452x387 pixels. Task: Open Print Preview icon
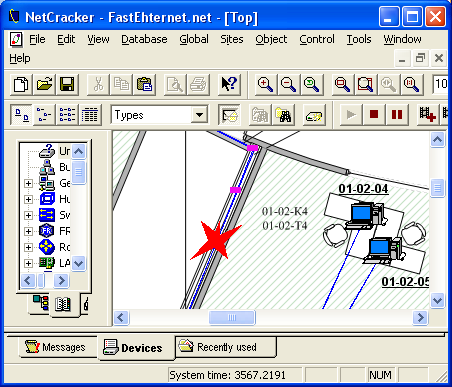175,84
